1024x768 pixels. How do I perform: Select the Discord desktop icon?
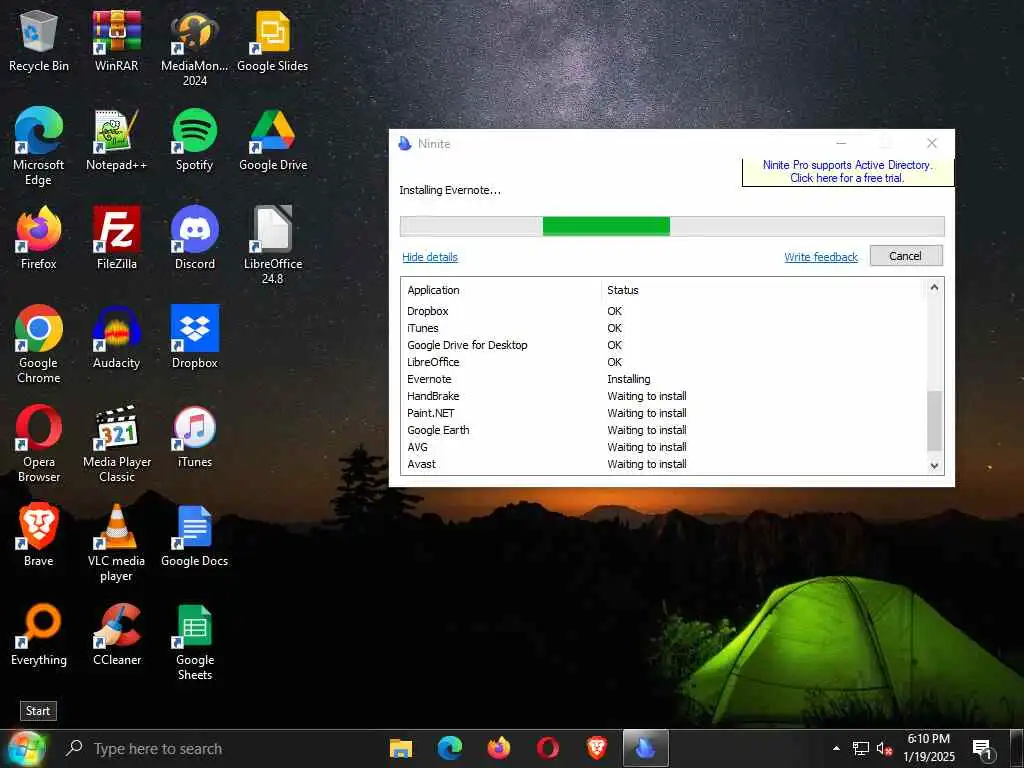[195, 238]
